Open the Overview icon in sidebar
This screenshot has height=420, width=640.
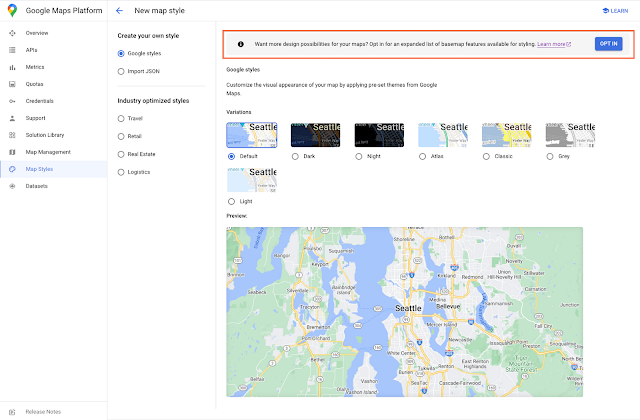tap(12, 33)
